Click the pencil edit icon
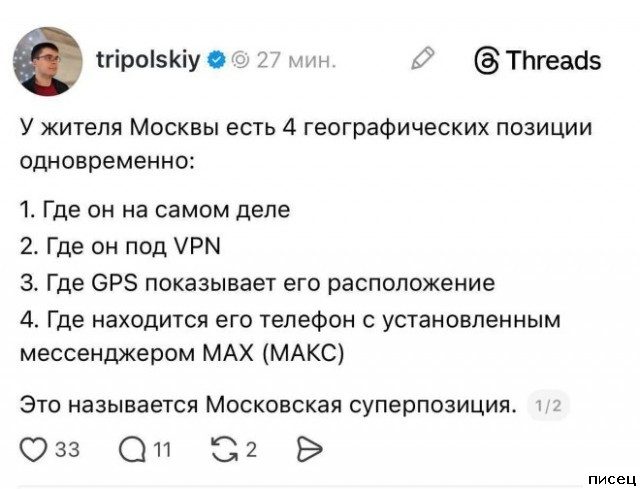The image size is (640, 489). tap(422, 59)
